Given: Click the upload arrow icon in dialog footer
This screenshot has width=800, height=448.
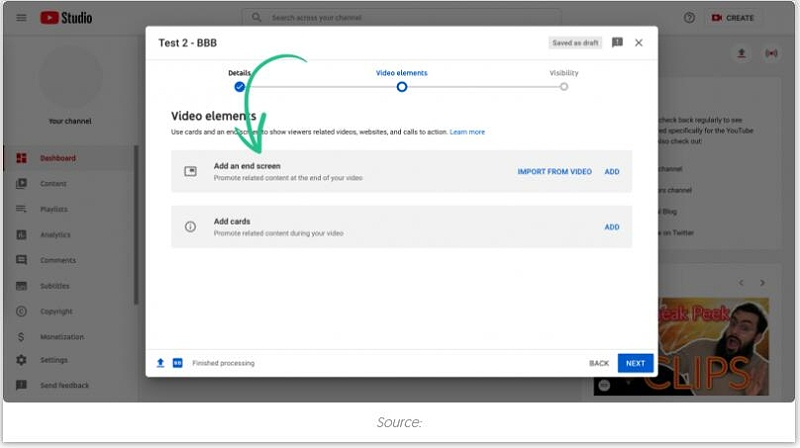Looking at the screenshot, I should click(160, 363).
